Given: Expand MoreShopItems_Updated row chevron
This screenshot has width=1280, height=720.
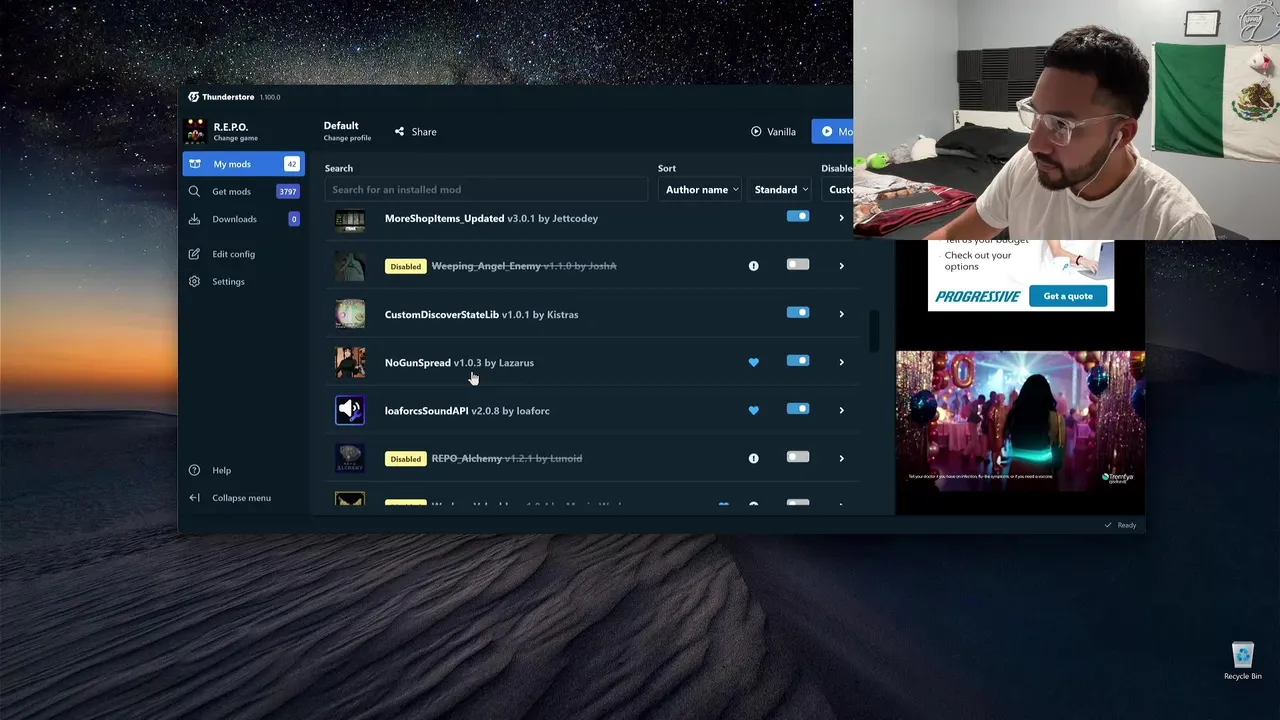Looking at the screenshot, I should pyautogui.click(x=841, y=218).
